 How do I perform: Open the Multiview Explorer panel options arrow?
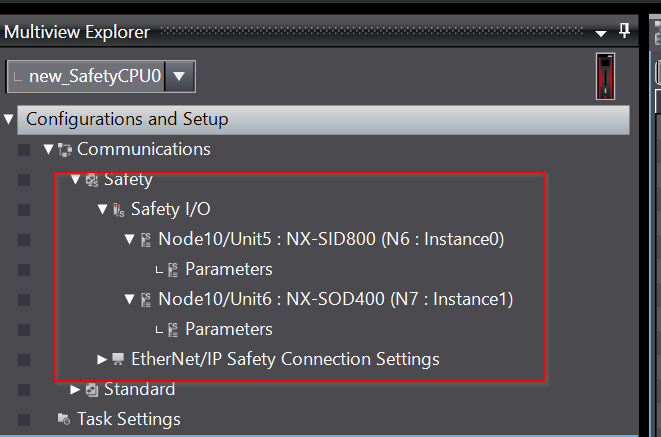[601, 33]
